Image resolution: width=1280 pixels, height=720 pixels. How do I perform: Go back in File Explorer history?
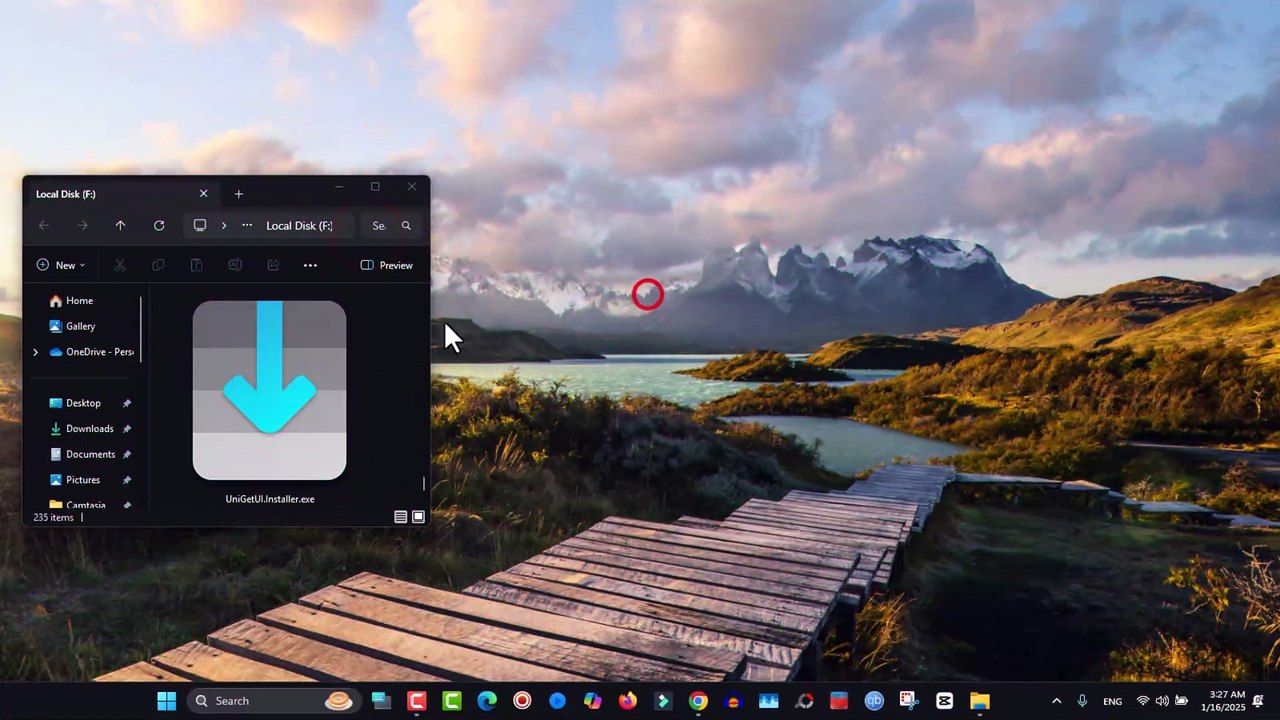coord(44,226)
